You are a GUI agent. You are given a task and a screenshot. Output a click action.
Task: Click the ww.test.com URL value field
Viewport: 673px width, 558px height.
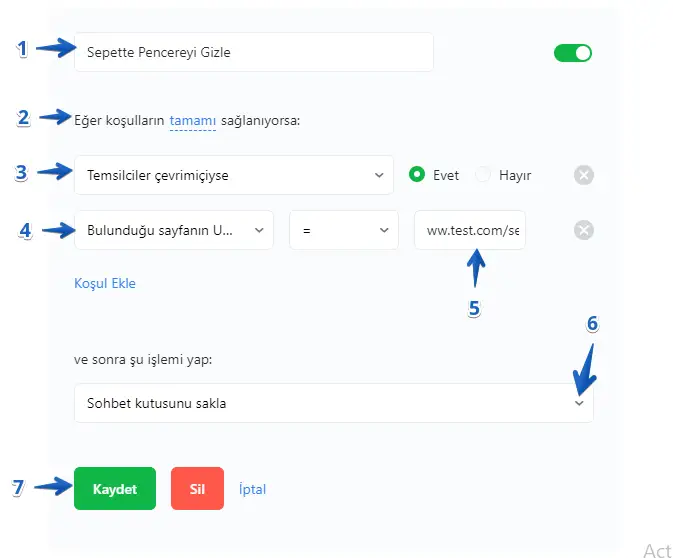pyautogui.click(x=470, y=230)
